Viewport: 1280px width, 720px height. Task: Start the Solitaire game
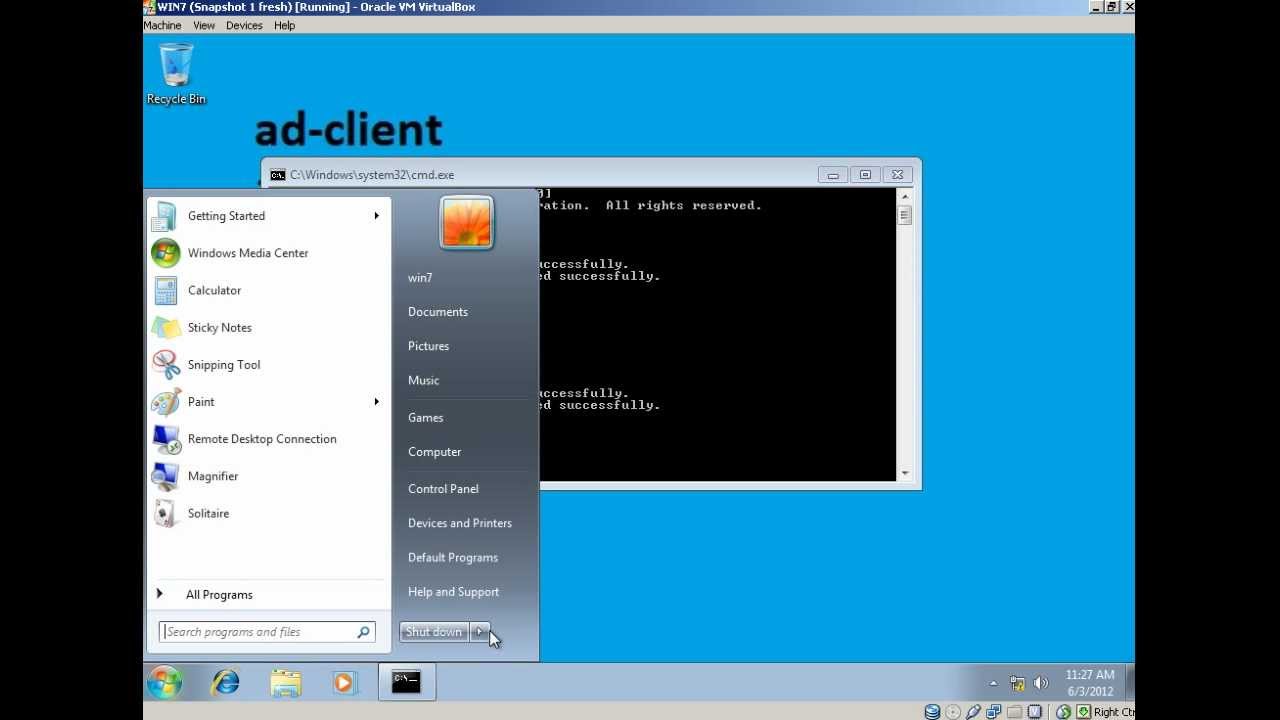267,513
